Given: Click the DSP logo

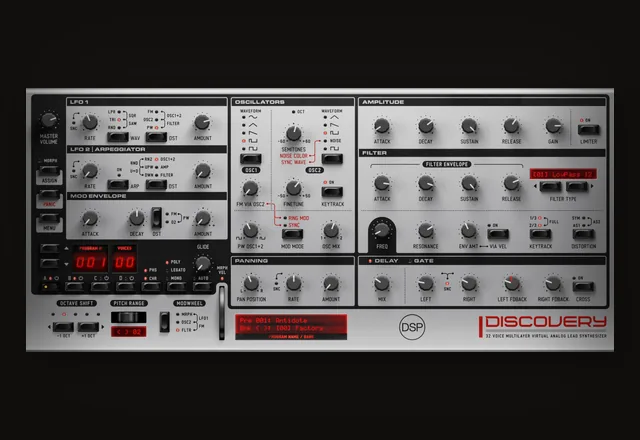Looking at the screenshot, I should pyautogui.click(x=412, y=327).
